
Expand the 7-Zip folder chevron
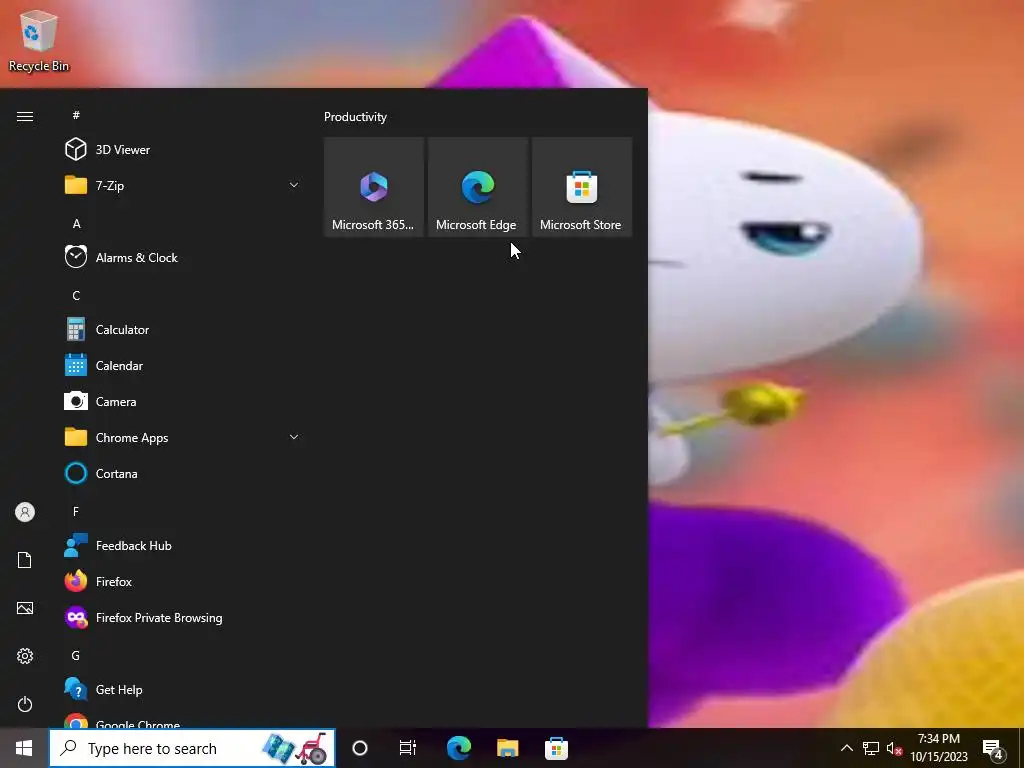point(294,185)
